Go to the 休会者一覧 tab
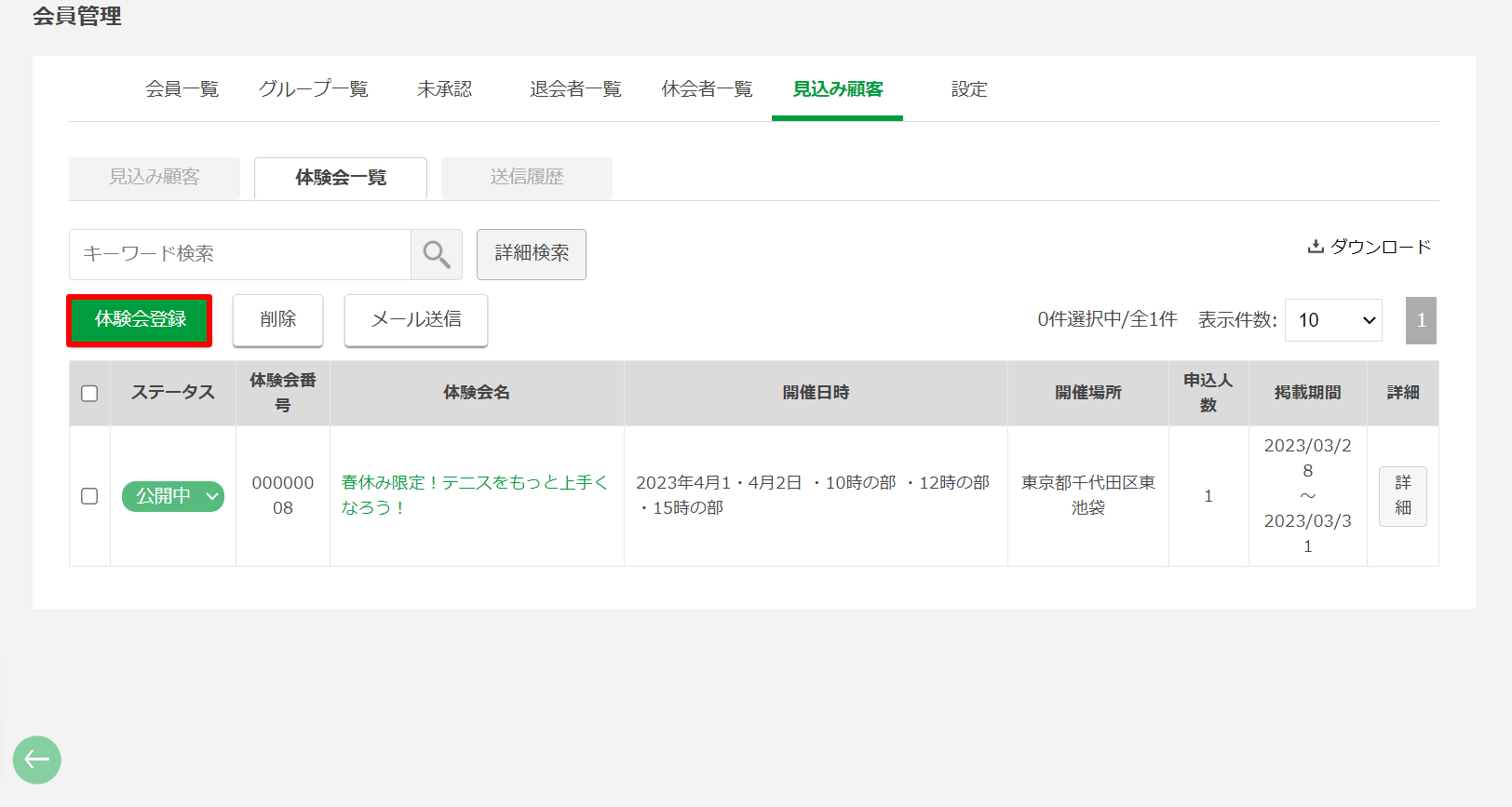Screen dimensions: 1512x807 (707, 89)
